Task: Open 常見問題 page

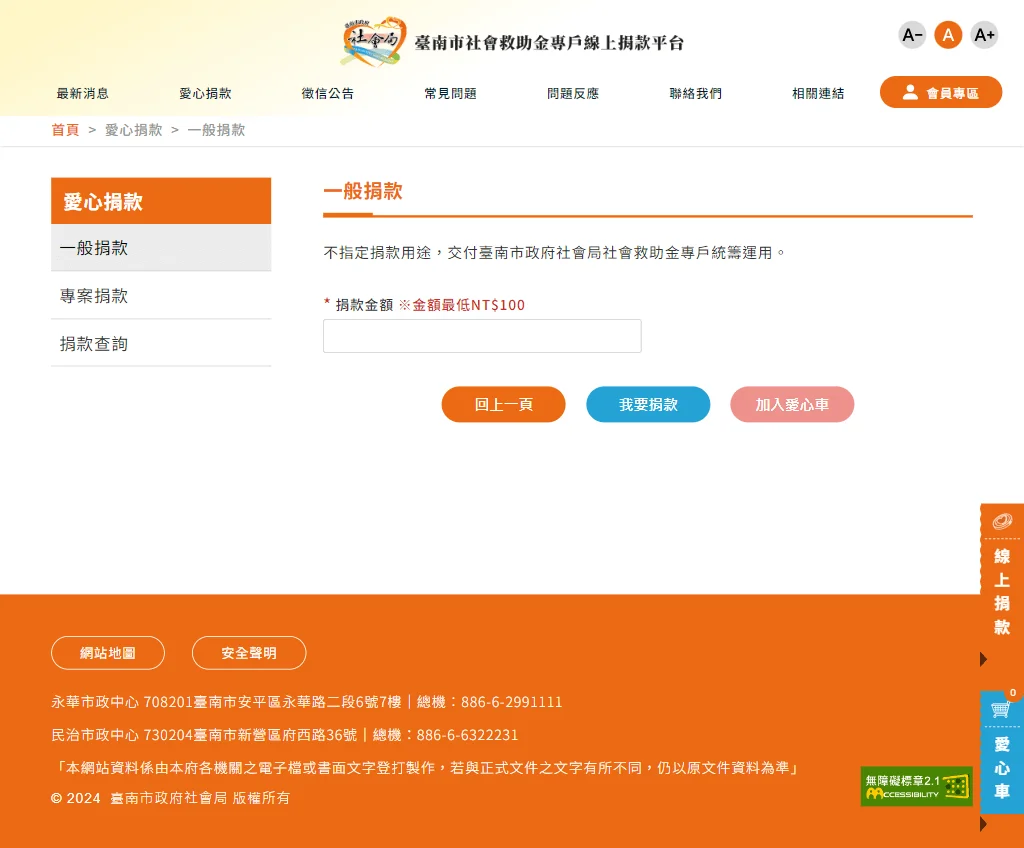Action: tap(450, 93)
